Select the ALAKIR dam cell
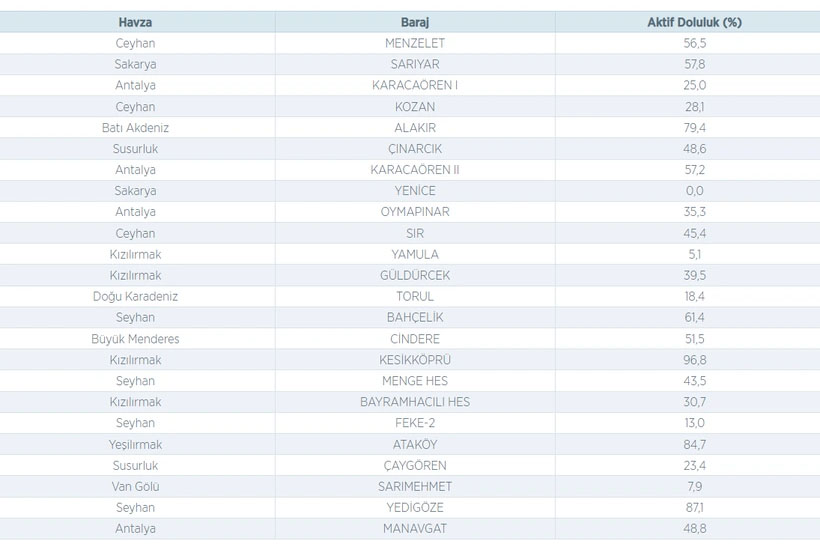 tap(415, 128)
